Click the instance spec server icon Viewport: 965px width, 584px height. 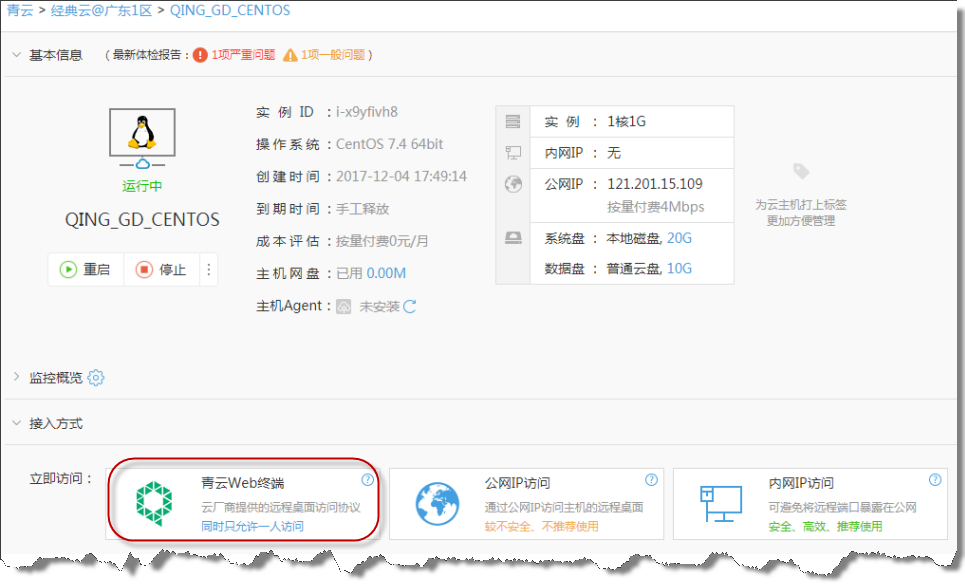[513, 121]
